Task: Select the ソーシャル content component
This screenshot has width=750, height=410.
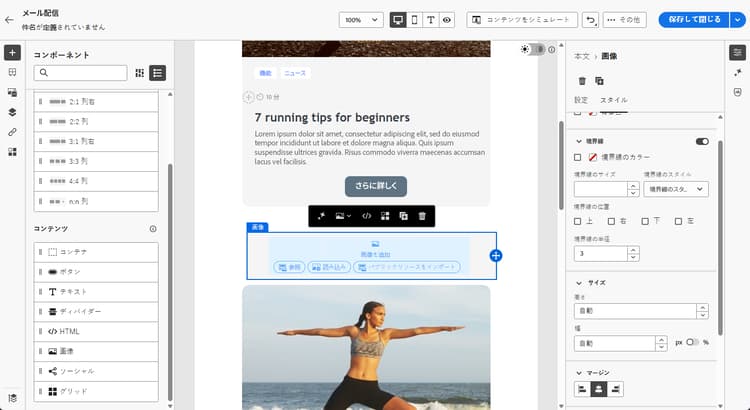Action: [96, 371]
